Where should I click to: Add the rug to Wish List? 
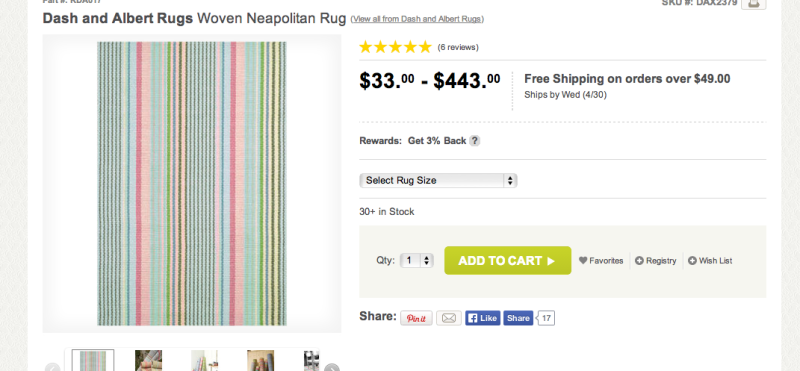(x=710, y=261)
